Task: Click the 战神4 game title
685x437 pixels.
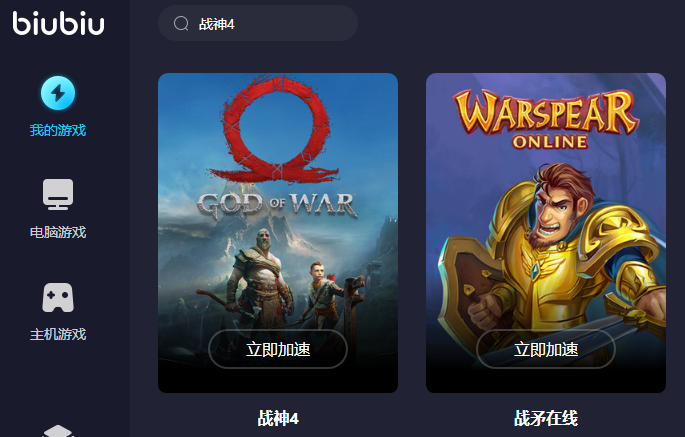Action: 278,418
